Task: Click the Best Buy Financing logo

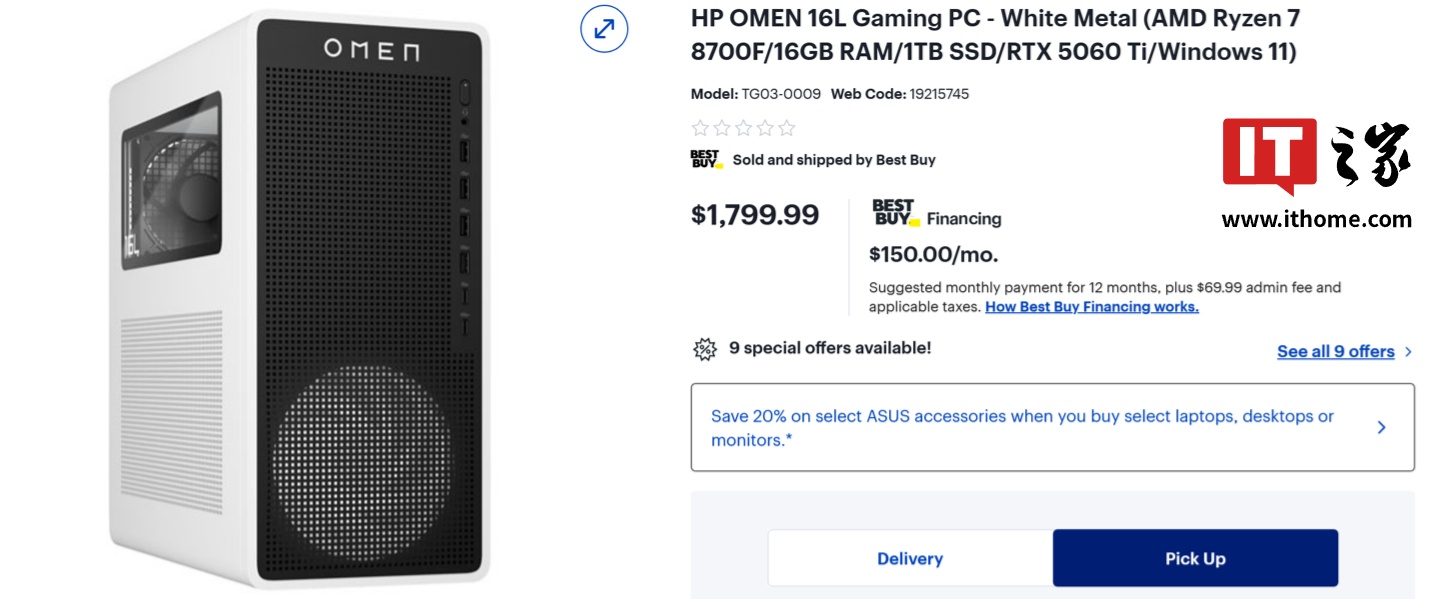Action: pyautogui.click(x=895, y=214)
